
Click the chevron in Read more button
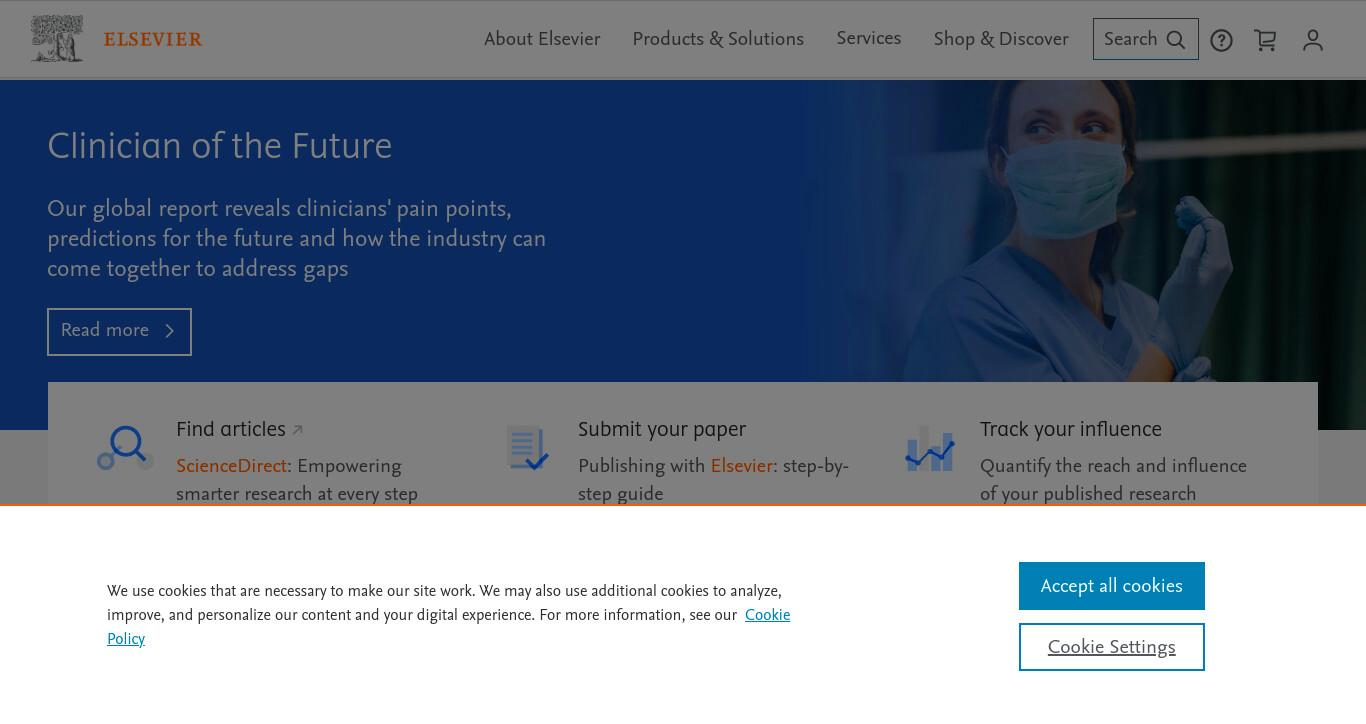(169, 331)
